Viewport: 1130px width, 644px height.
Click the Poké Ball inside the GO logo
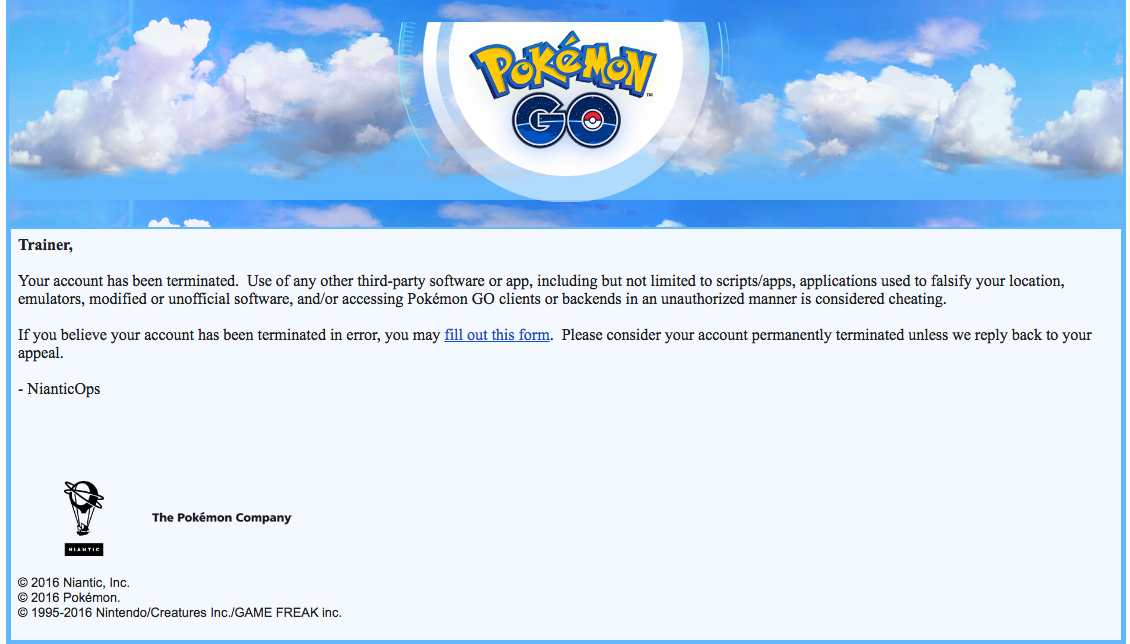tap(598, 124)
